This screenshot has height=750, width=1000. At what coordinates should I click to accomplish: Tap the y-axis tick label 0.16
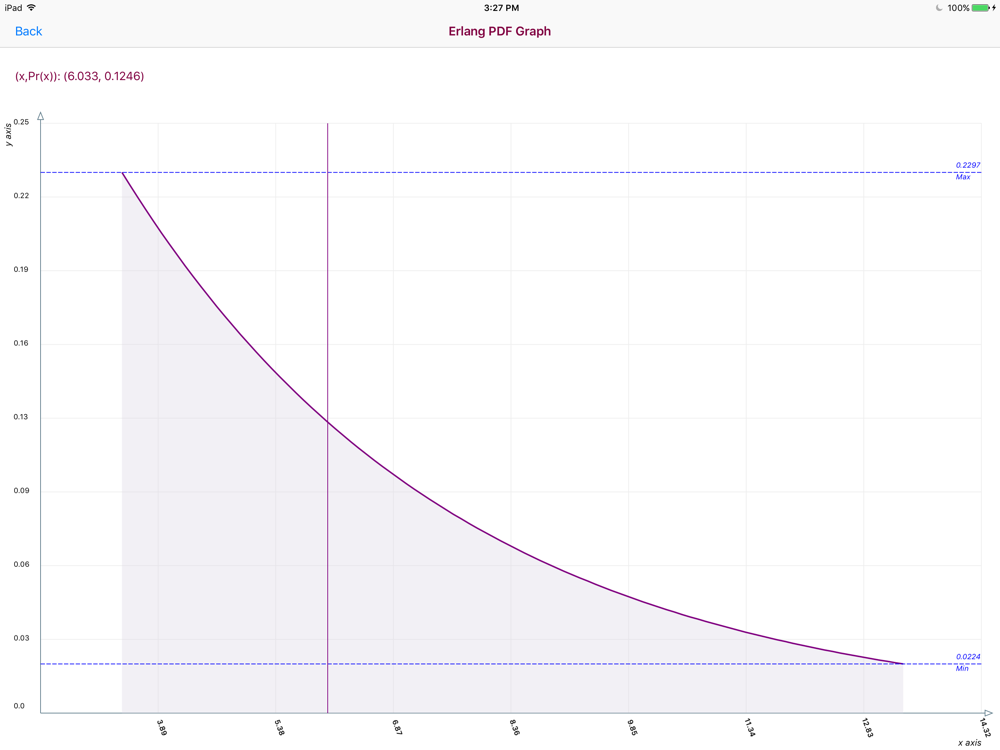21,343
